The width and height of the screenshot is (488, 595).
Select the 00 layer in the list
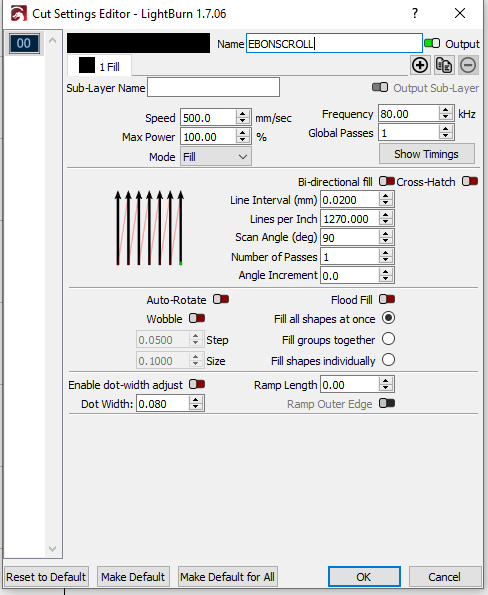[24, 43]
